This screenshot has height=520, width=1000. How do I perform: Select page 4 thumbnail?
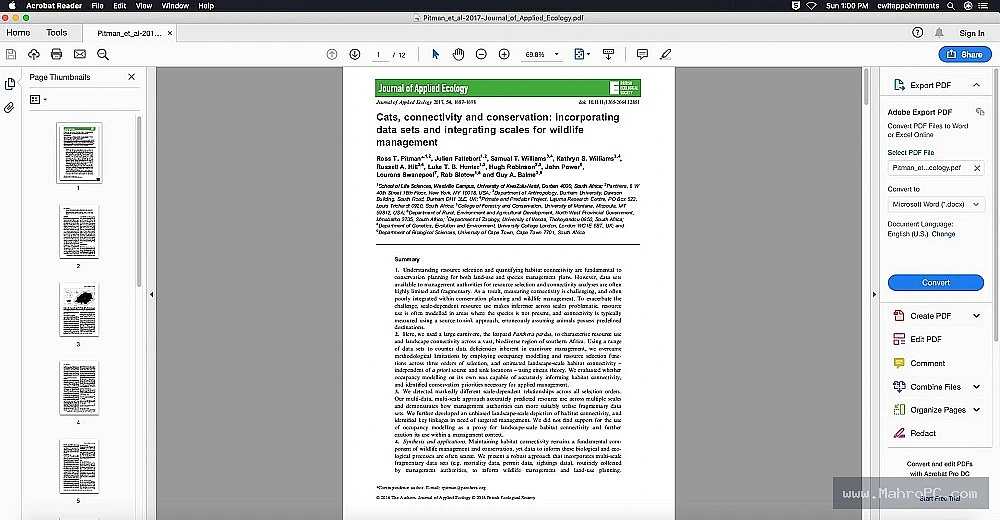(x=78, y=388)
